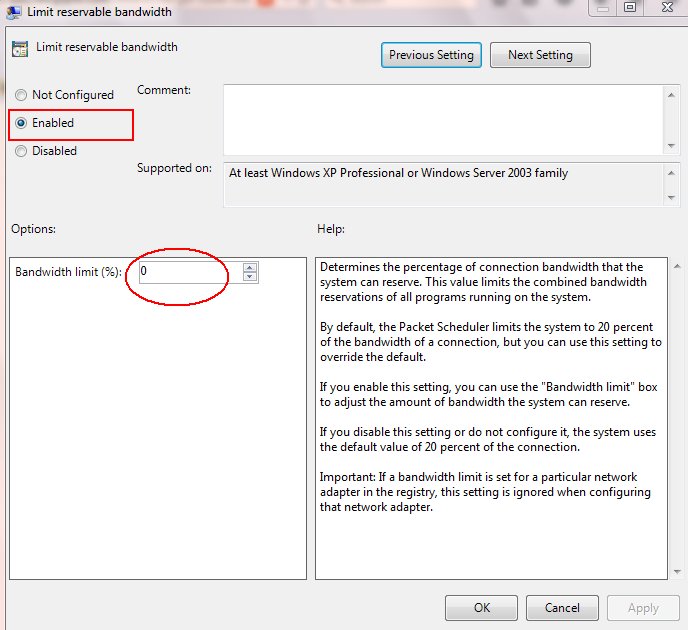Click the Bandwidth limit (%) label

coord(68,272)
